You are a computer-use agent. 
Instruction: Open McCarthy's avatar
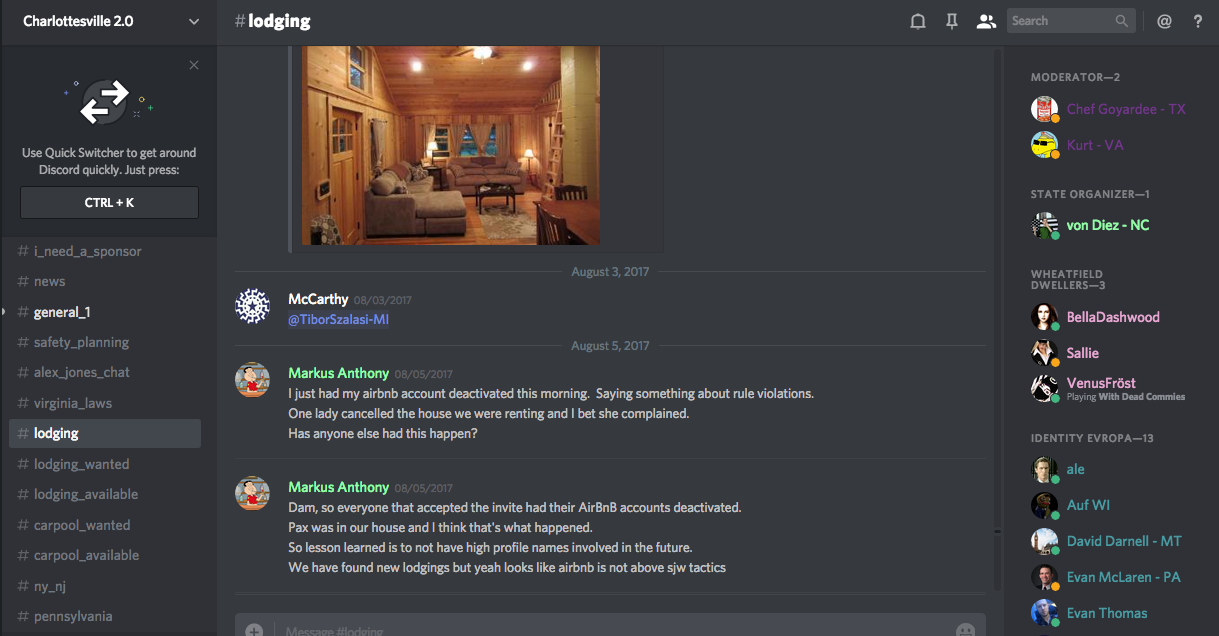pos(252,306)
